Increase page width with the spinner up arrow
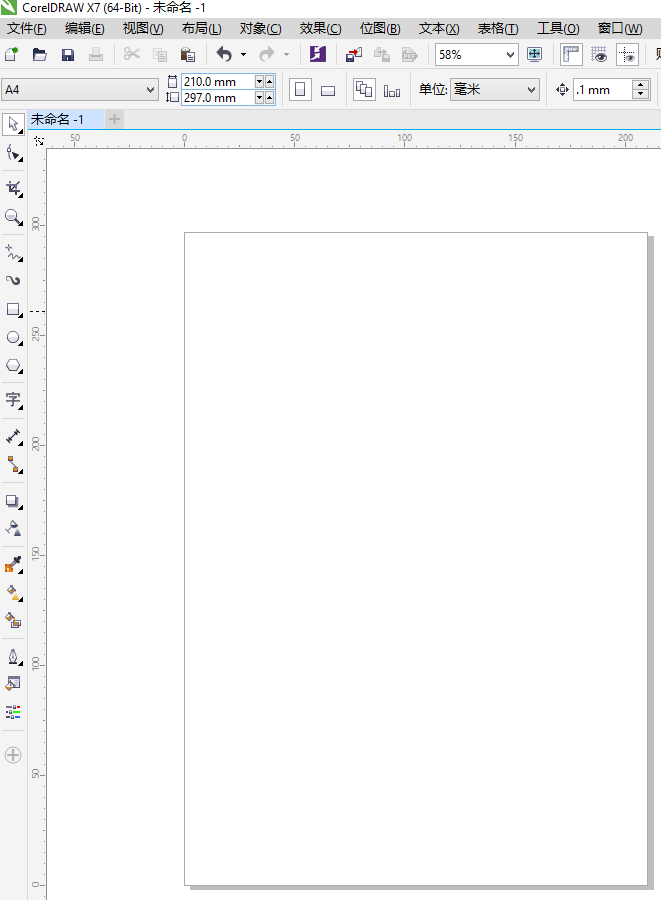The width and height of the screenshot is (661, 900). click(x=269, y=82)
